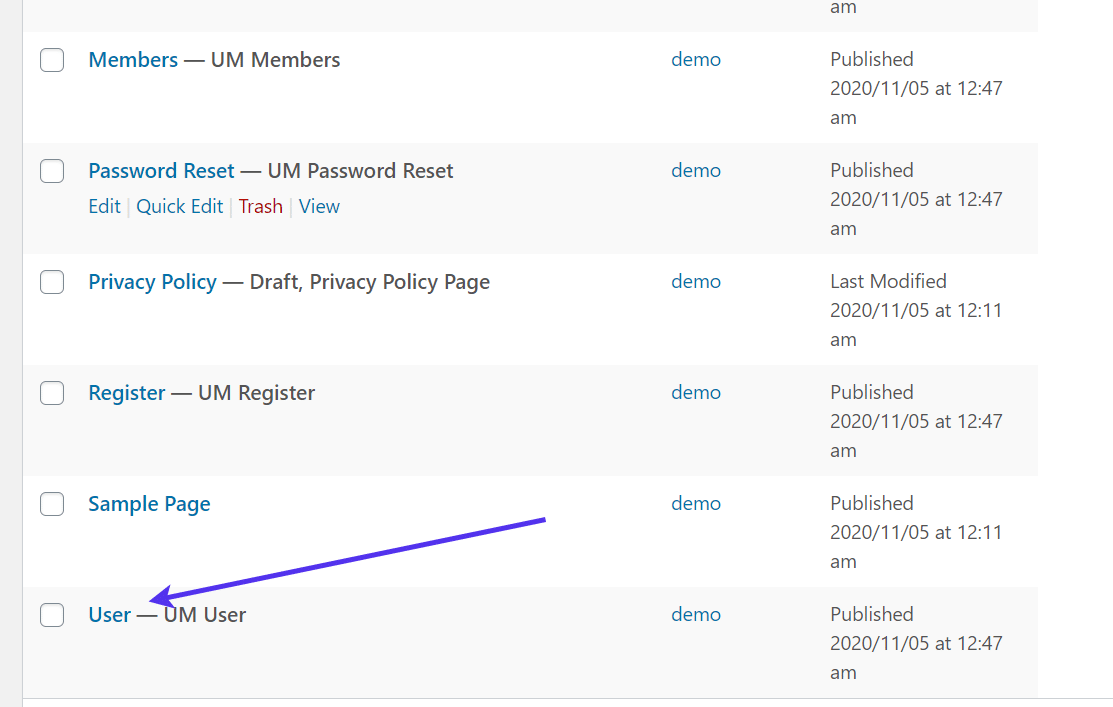Click the demo author link beside Register
The height and width of the screenshot is (707, 1113).
tap(696, 393)
